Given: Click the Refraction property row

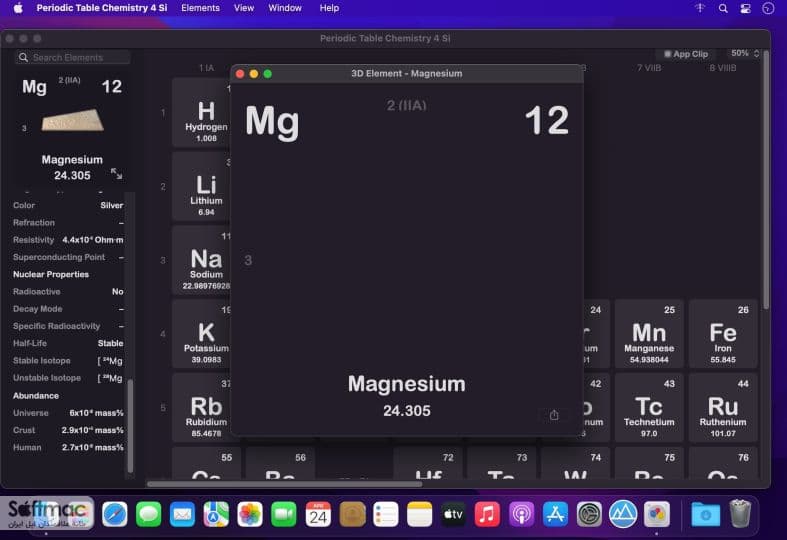Looking at the screenshot, I should (x=68, y=222).
